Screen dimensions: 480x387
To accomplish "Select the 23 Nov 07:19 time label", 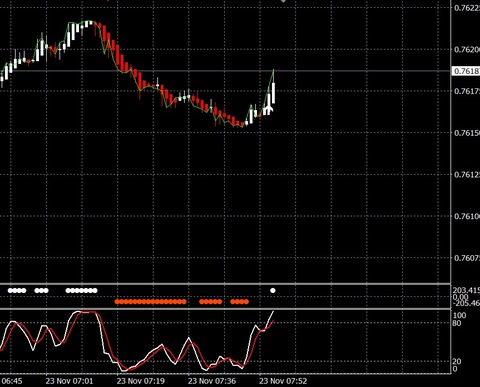I will coord(141,381).
